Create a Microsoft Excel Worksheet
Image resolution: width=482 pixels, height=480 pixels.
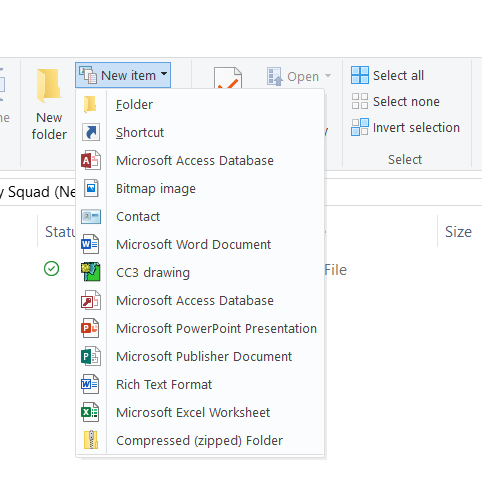(200, 413)
